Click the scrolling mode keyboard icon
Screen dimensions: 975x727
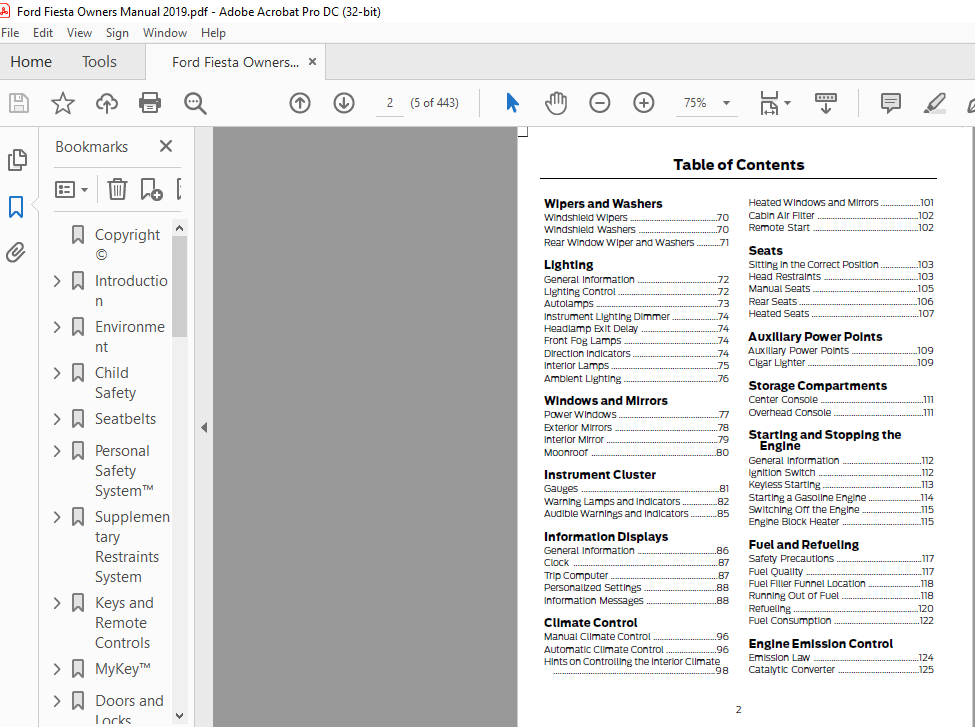point(826,103)
